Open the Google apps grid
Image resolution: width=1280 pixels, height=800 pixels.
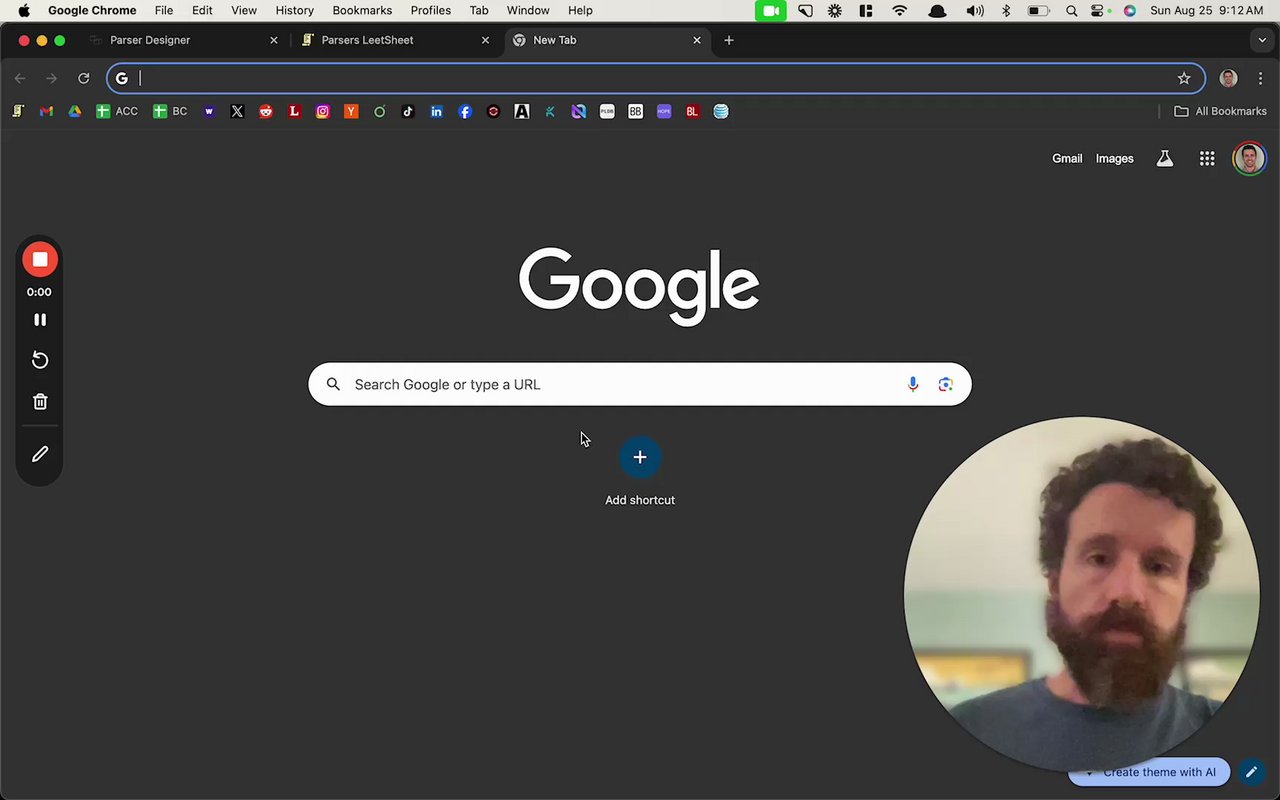click(x=1207, y=158)
